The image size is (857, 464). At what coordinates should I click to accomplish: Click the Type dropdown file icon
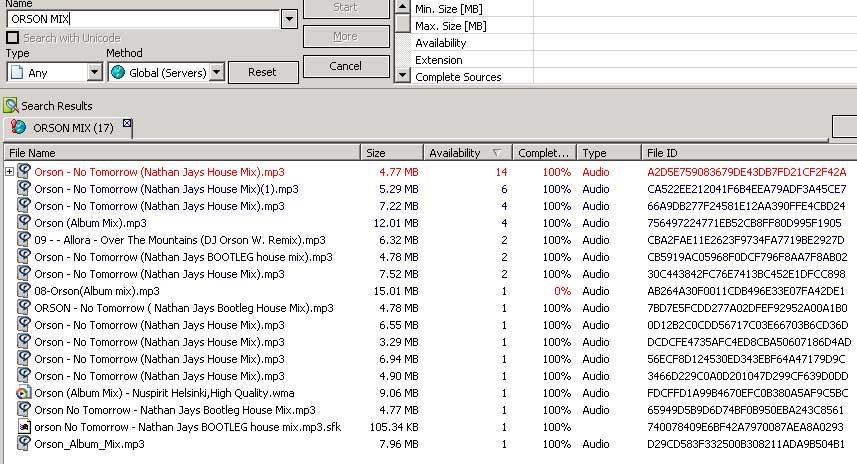17,72
